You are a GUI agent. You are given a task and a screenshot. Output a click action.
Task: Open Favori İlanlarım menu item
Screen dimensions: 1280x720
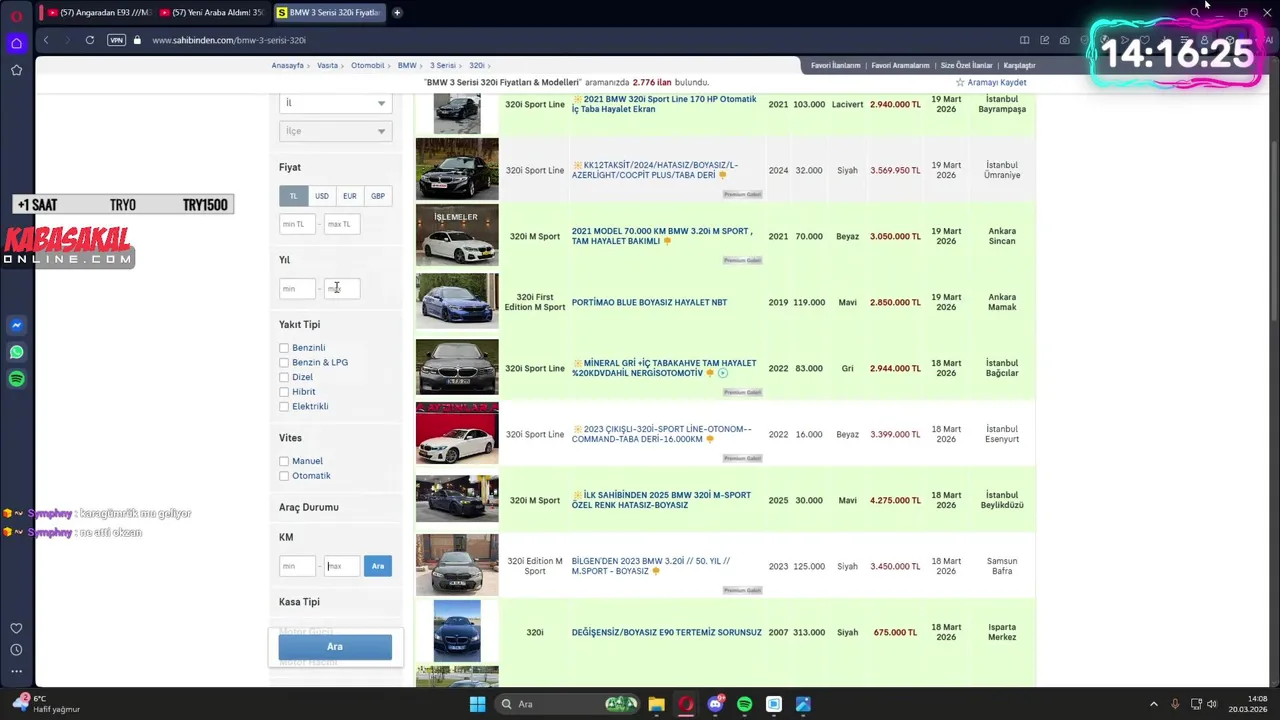(835, 65)
